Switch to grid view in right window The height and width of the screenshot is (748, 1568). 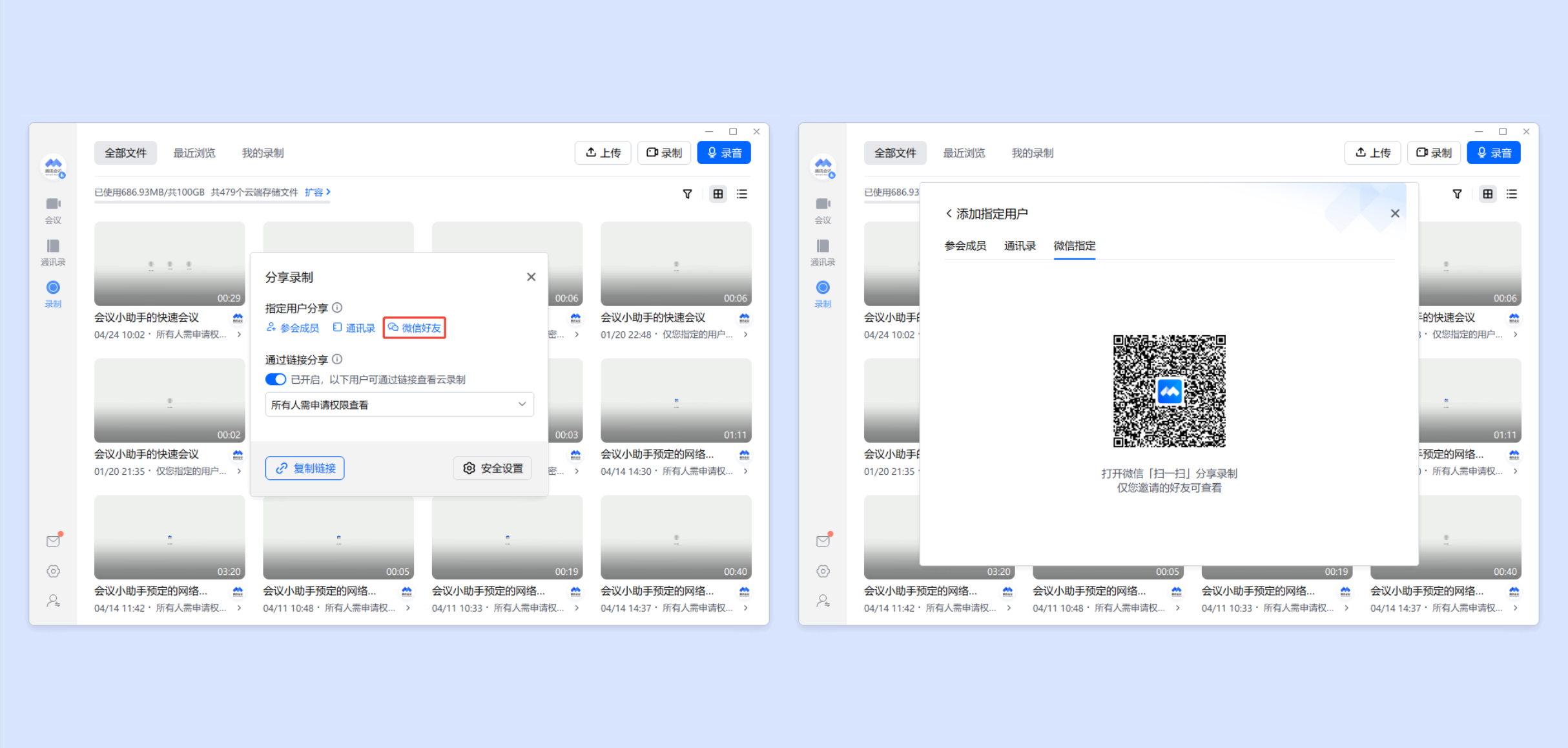pos(1487,194)
